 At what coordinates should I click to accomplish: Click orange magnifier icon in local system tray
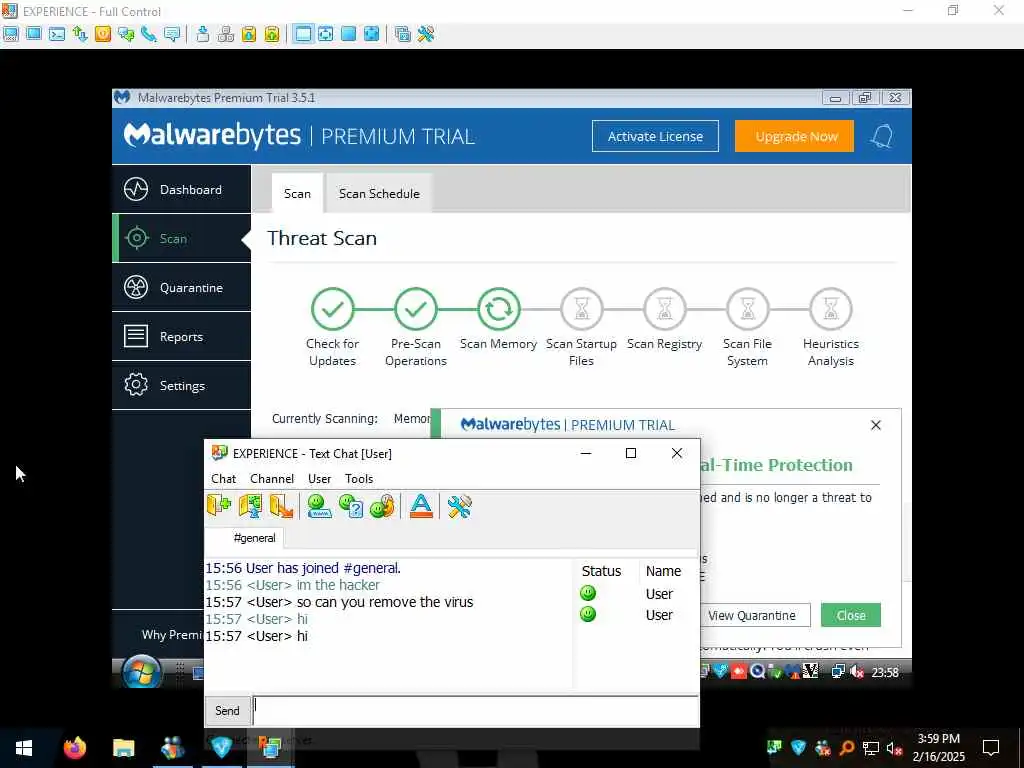click(846, 748)
